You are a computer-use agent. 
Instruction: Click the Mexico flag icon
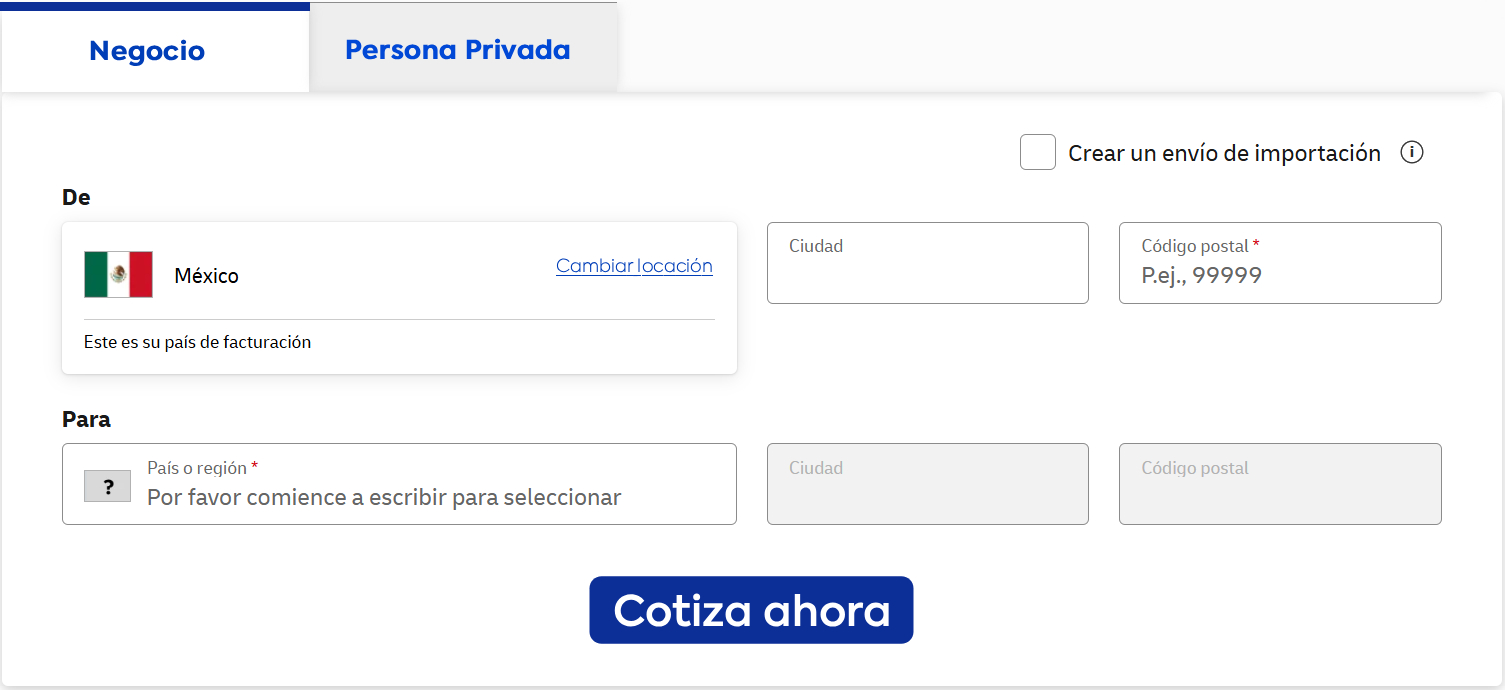point(118,275)
